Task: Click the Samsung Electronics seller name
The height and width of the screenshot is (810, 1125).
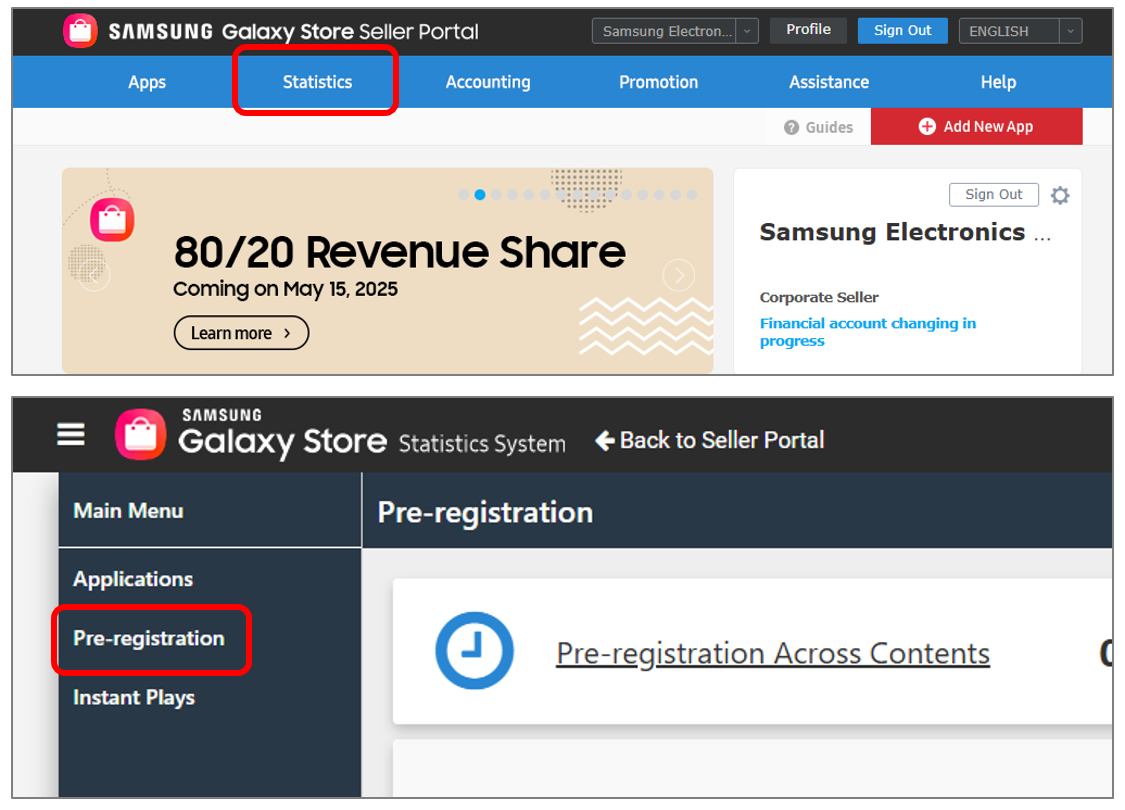Action: 905,232
